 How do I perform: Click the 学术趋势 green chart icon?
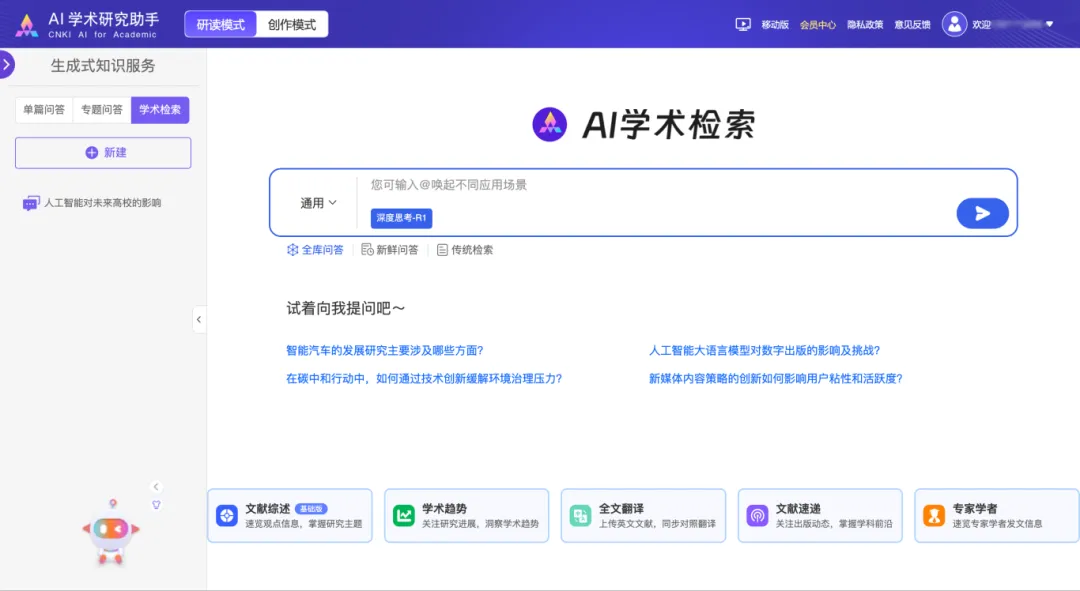404,515
